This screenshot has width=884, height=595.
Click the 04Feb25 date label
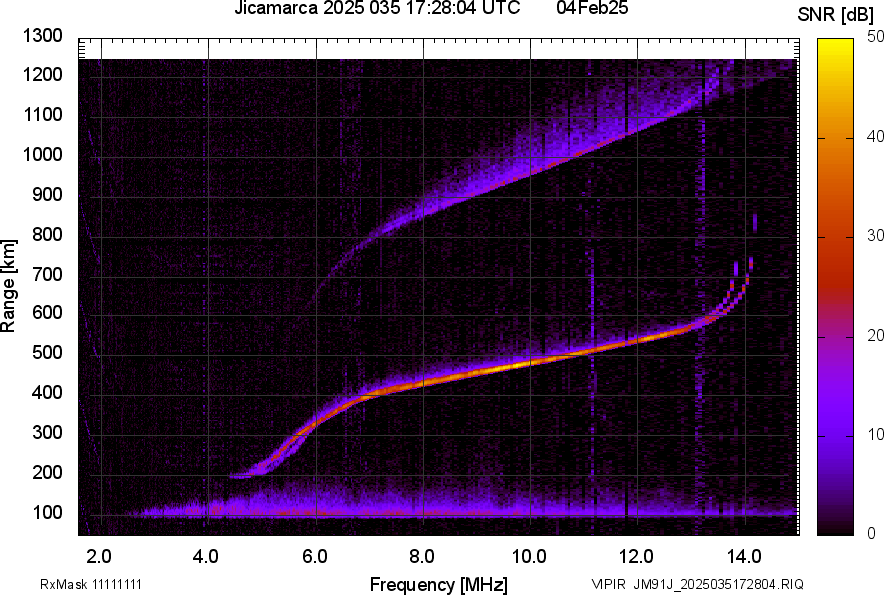click(x=592, y=8)
